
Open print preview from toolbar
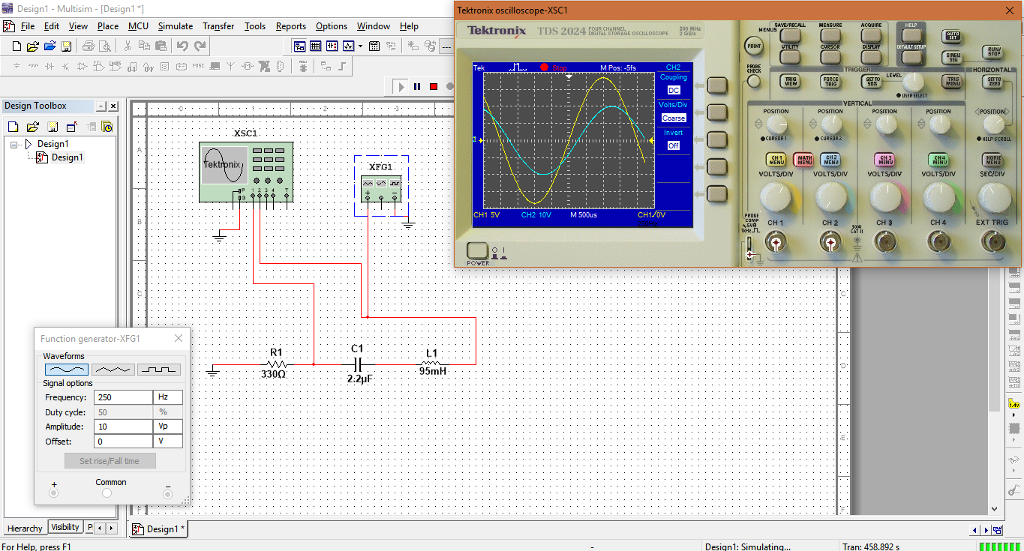tap(104, 46)
